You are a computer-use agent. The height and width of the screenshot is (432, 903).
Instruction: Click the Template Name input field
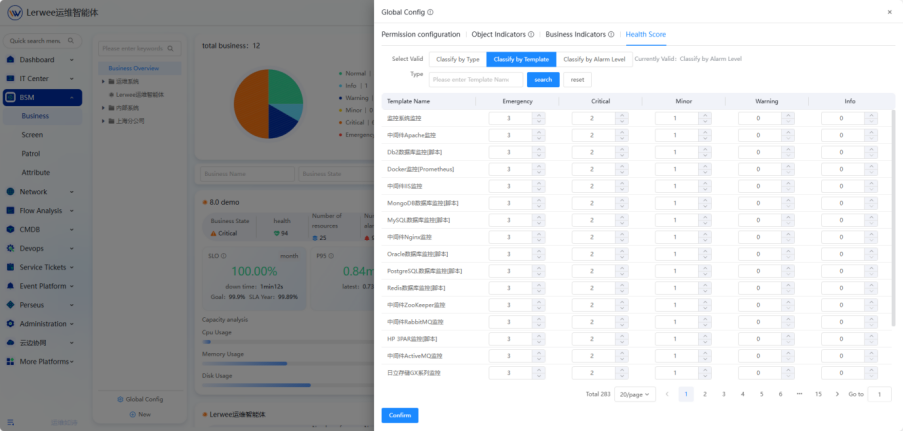[476, 79]
